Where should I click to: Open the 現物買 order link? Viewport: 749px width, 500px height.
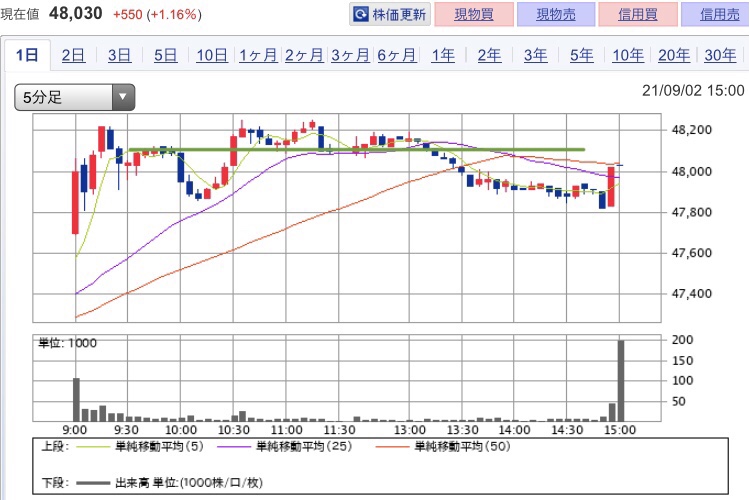tap(474, 14)
